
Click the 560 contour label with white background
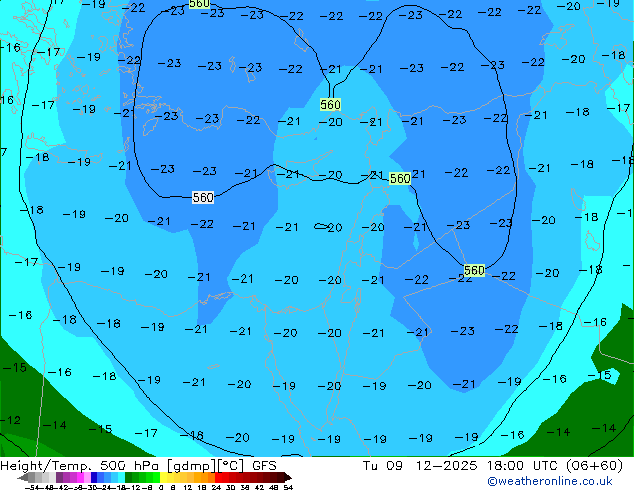click(x=203, y=197)
